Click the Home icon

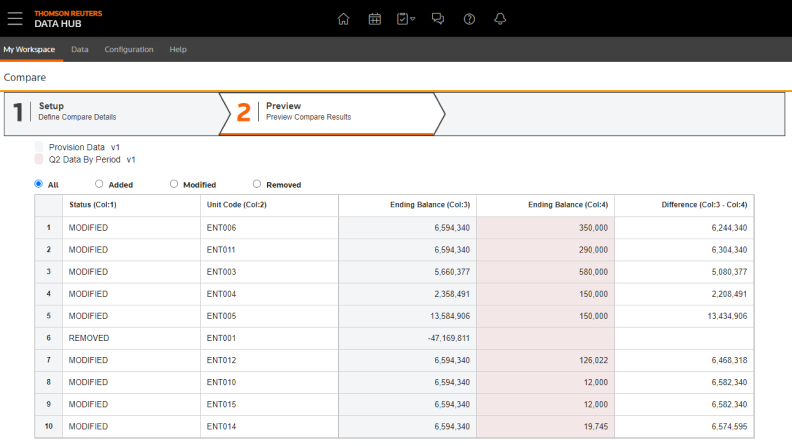tap(343, 19)
